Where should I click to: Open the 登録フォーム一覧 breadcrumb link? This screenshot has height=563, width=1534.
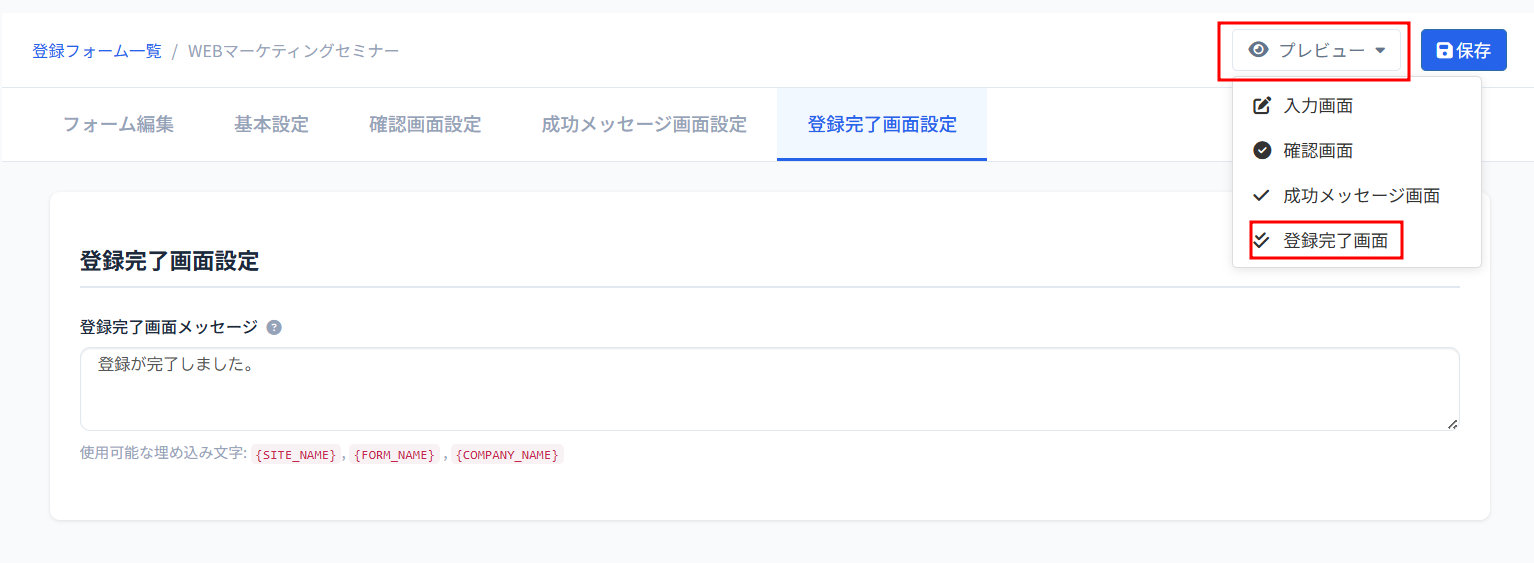[x=97, y=50]
